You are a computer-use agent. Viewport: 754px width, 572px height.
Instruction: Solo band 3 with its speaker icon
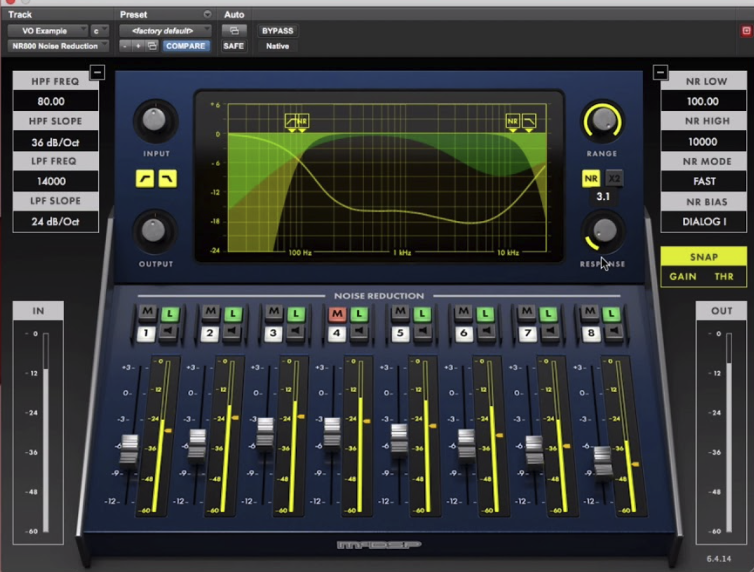click(x=295, y=331)
